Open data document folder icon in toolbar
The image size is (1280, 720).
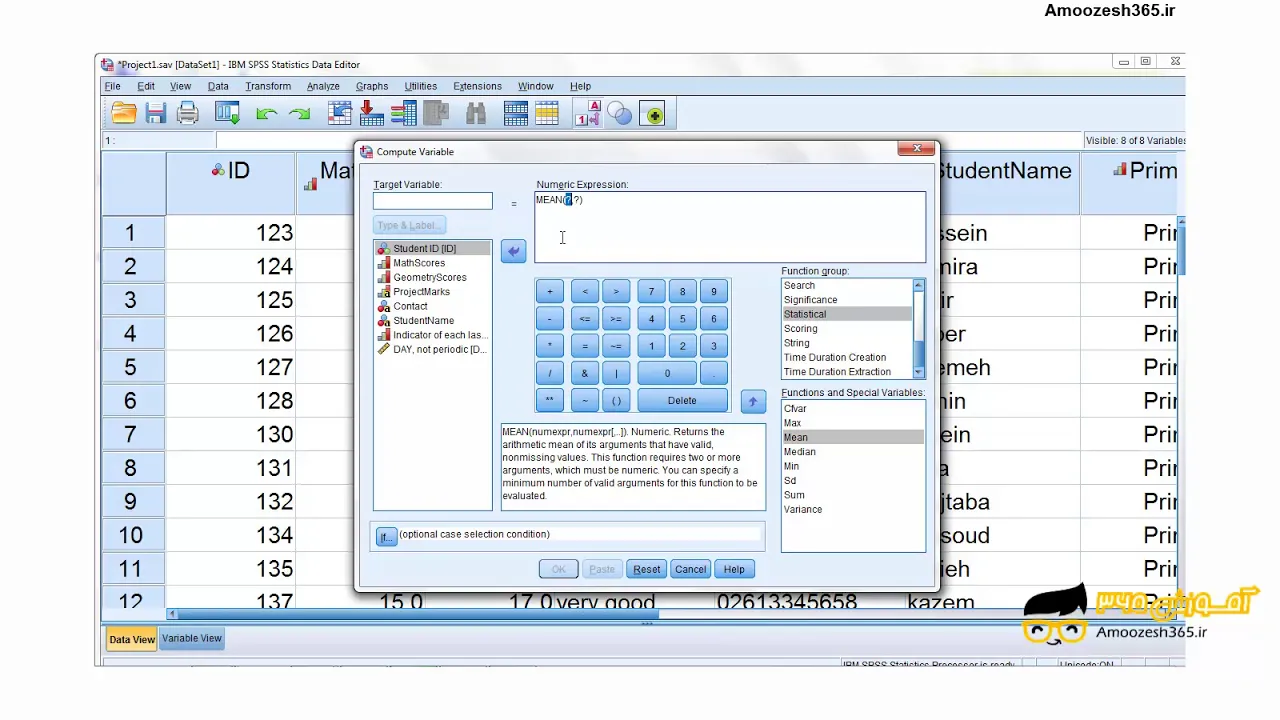[124, 114]
